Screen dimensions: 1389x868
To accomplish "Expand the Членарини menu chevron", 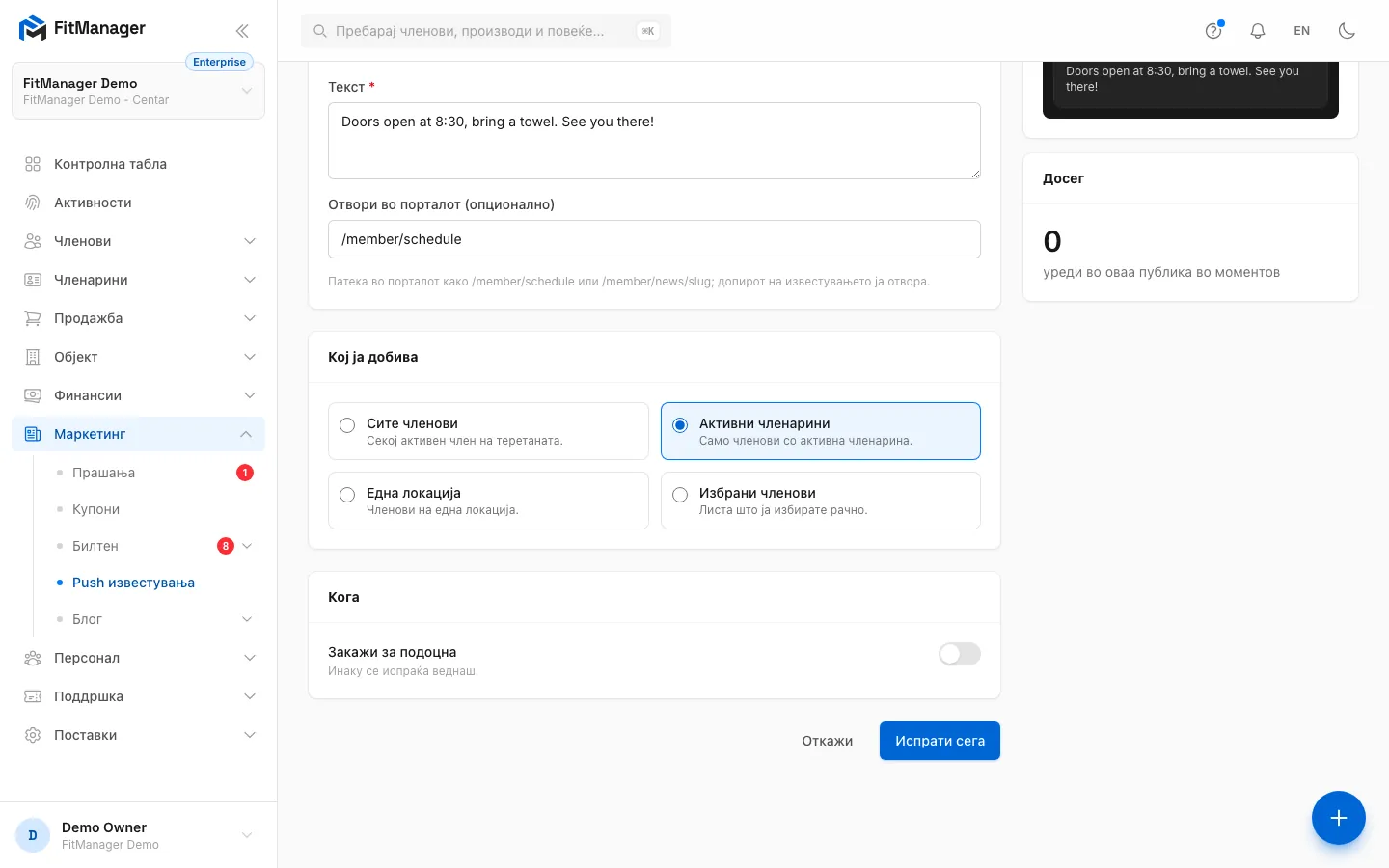I will tap(250, 280).
